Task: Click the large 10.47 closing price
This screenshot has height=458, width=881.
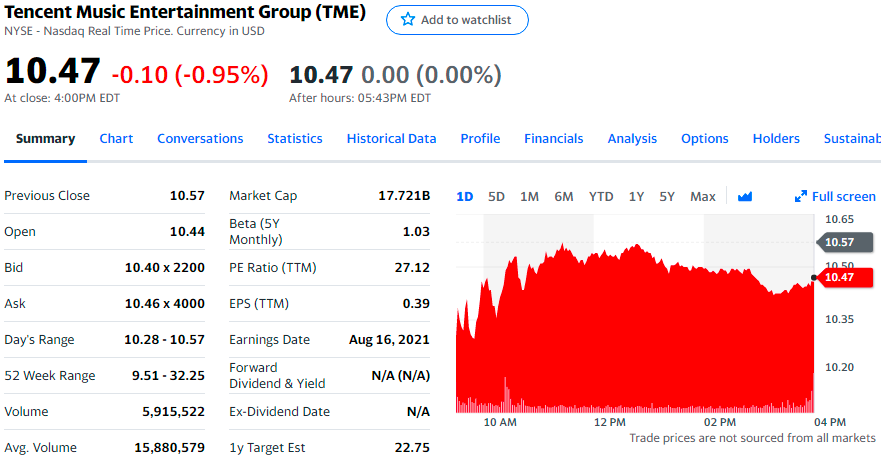Action: point(52,71)
